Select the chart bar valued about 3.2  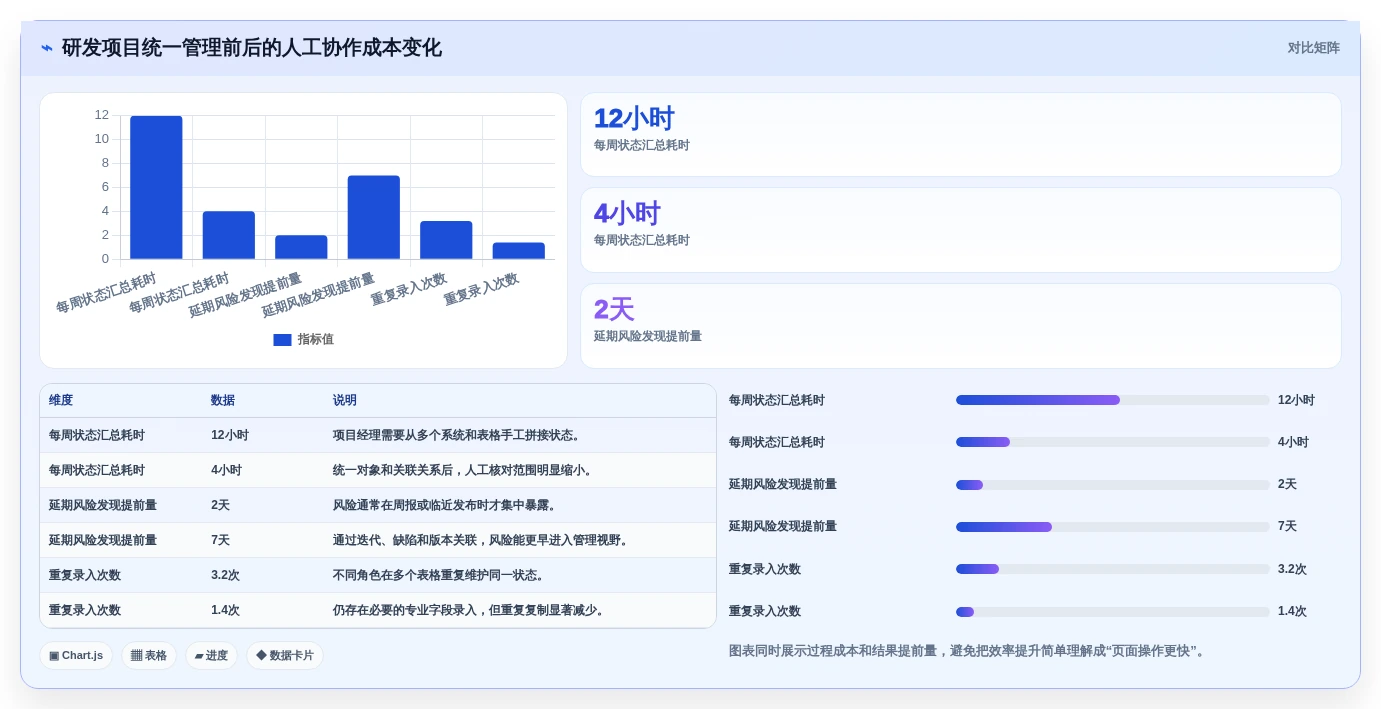click(x=446, y=240)
